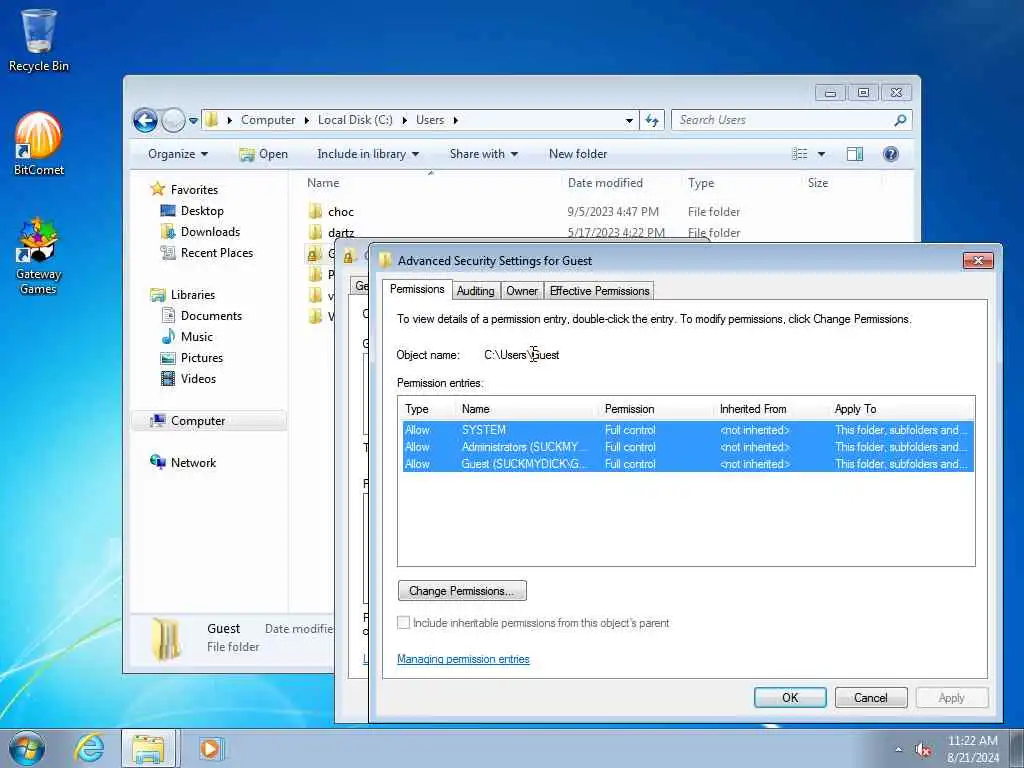The image size is (1024, 768).
Task: Click the search magnifier icon
Action: (900, 120)
